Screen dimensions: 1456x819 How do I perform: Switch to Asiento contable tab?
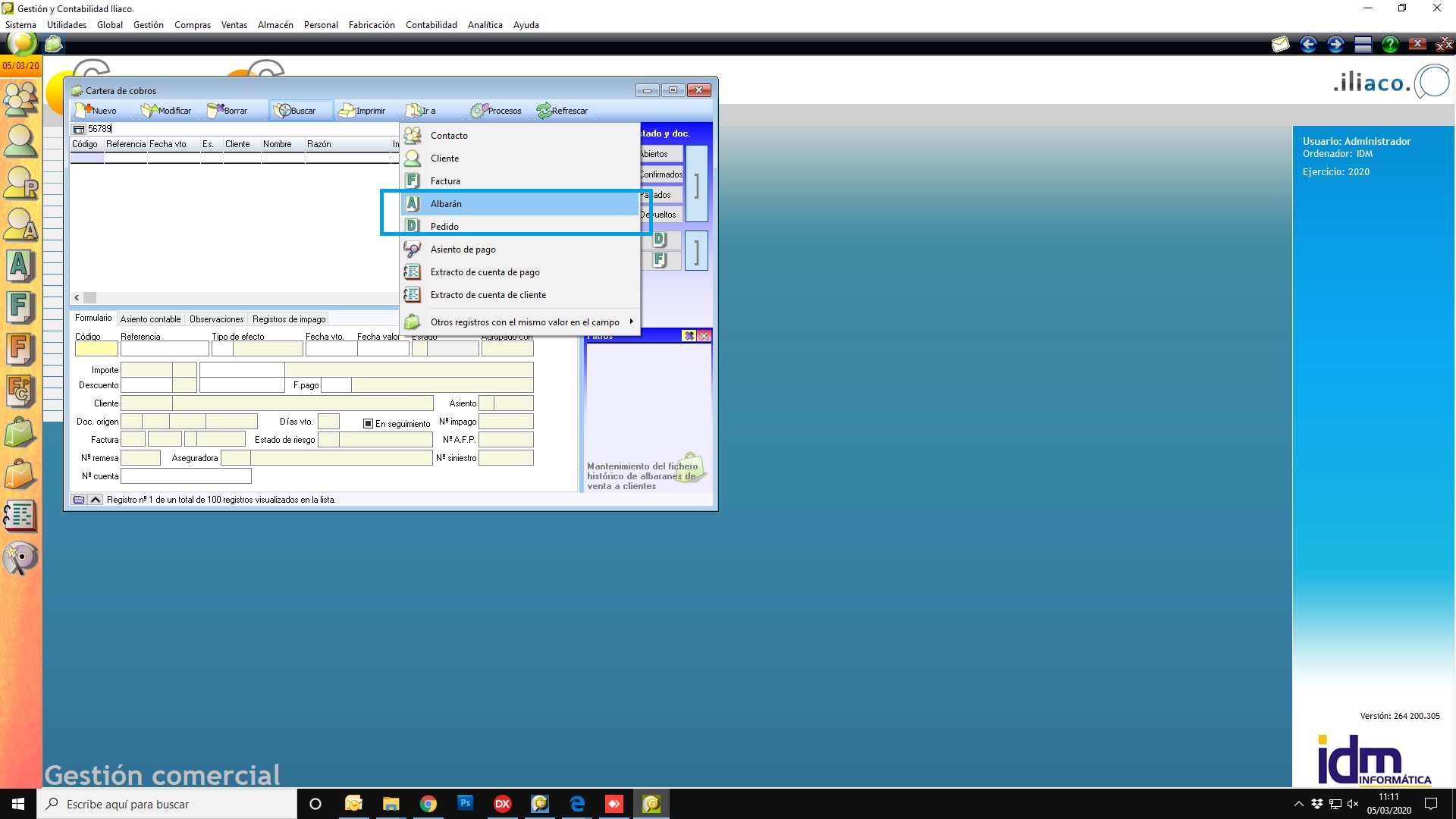click(x=150, y=319)
